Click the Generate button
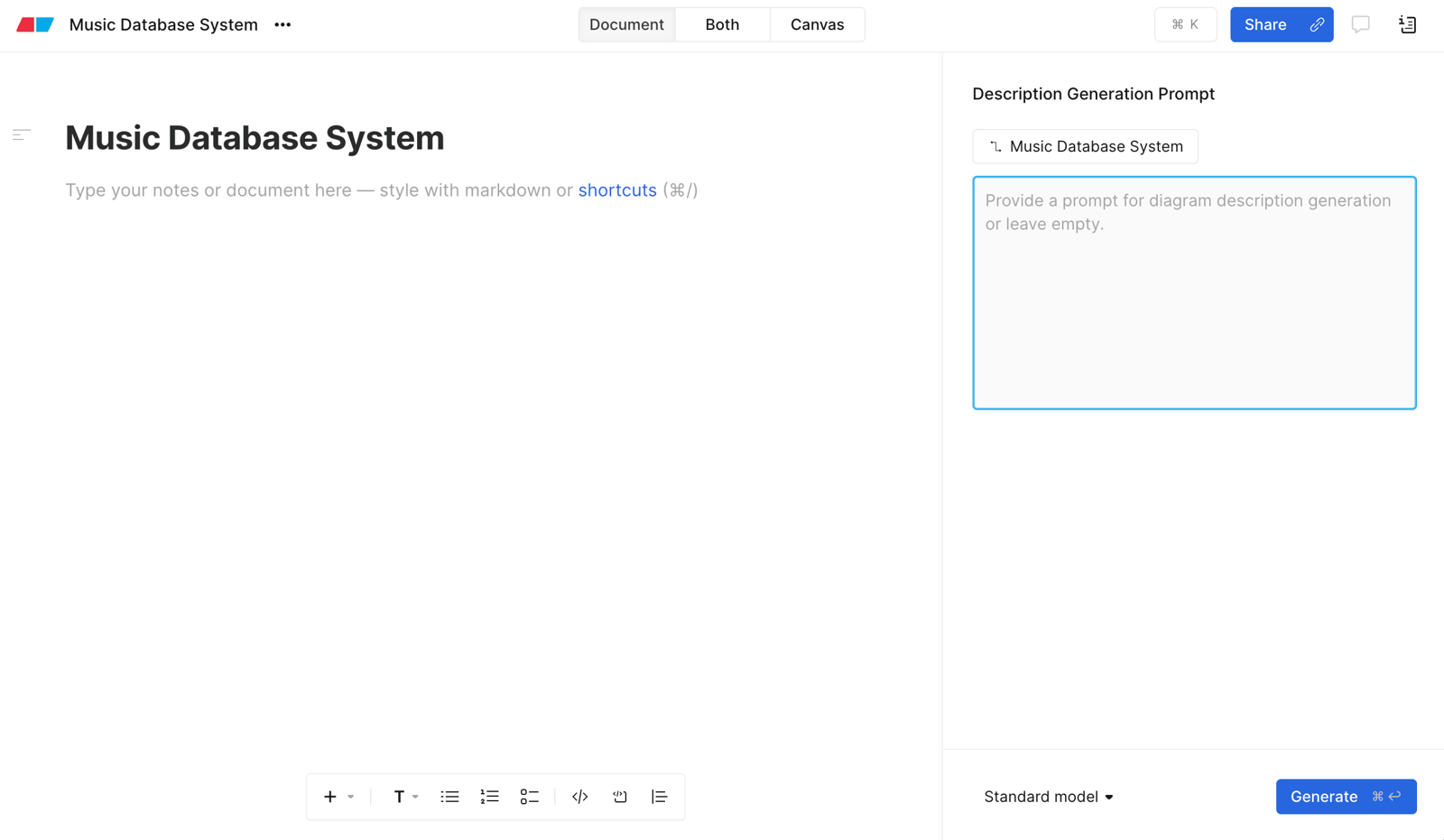 (1346, 797)
